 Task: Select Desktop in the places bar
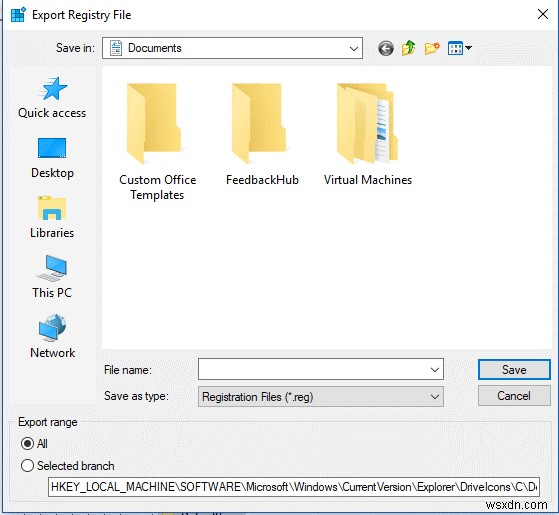[52, 158]
